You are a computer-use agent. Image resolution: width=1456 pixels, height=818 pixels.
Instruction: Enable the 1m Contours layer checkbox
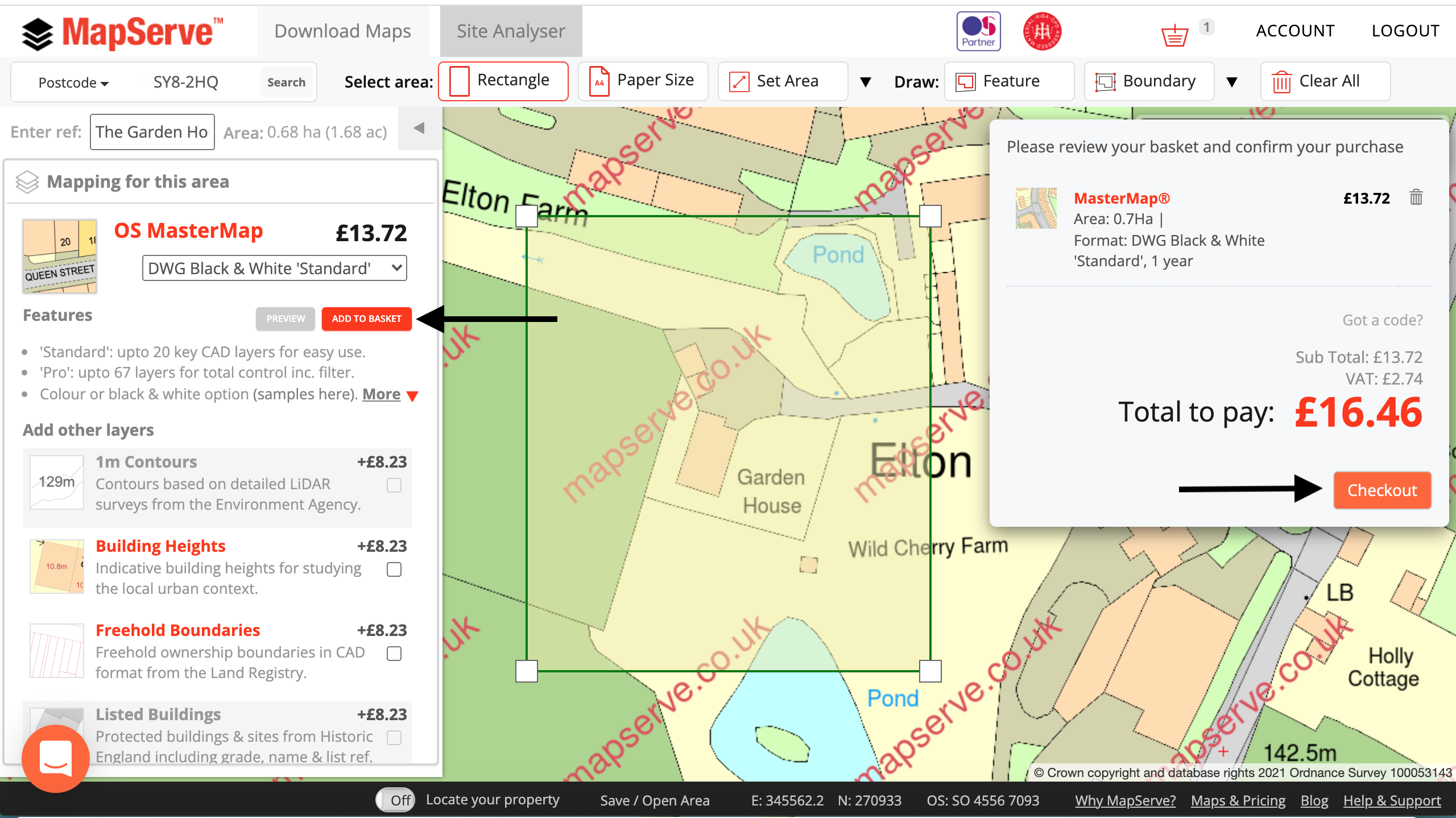394,485
